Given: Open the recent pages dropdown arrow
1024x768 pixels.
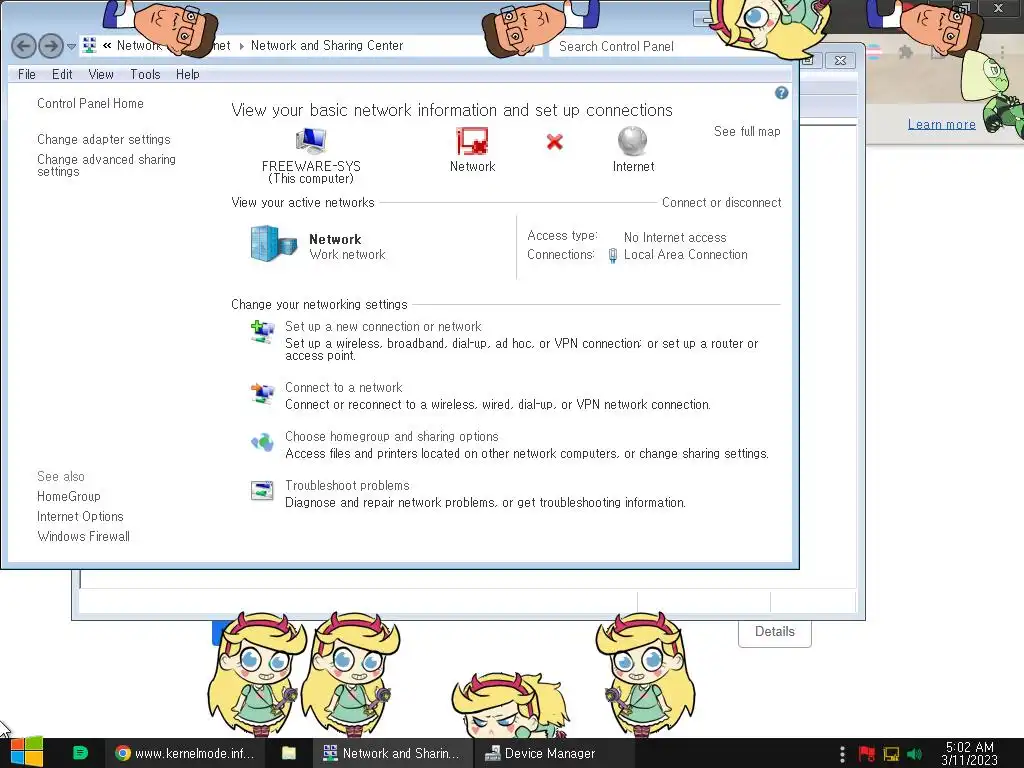Looking at the screenshot, I should tap(71, 46).
